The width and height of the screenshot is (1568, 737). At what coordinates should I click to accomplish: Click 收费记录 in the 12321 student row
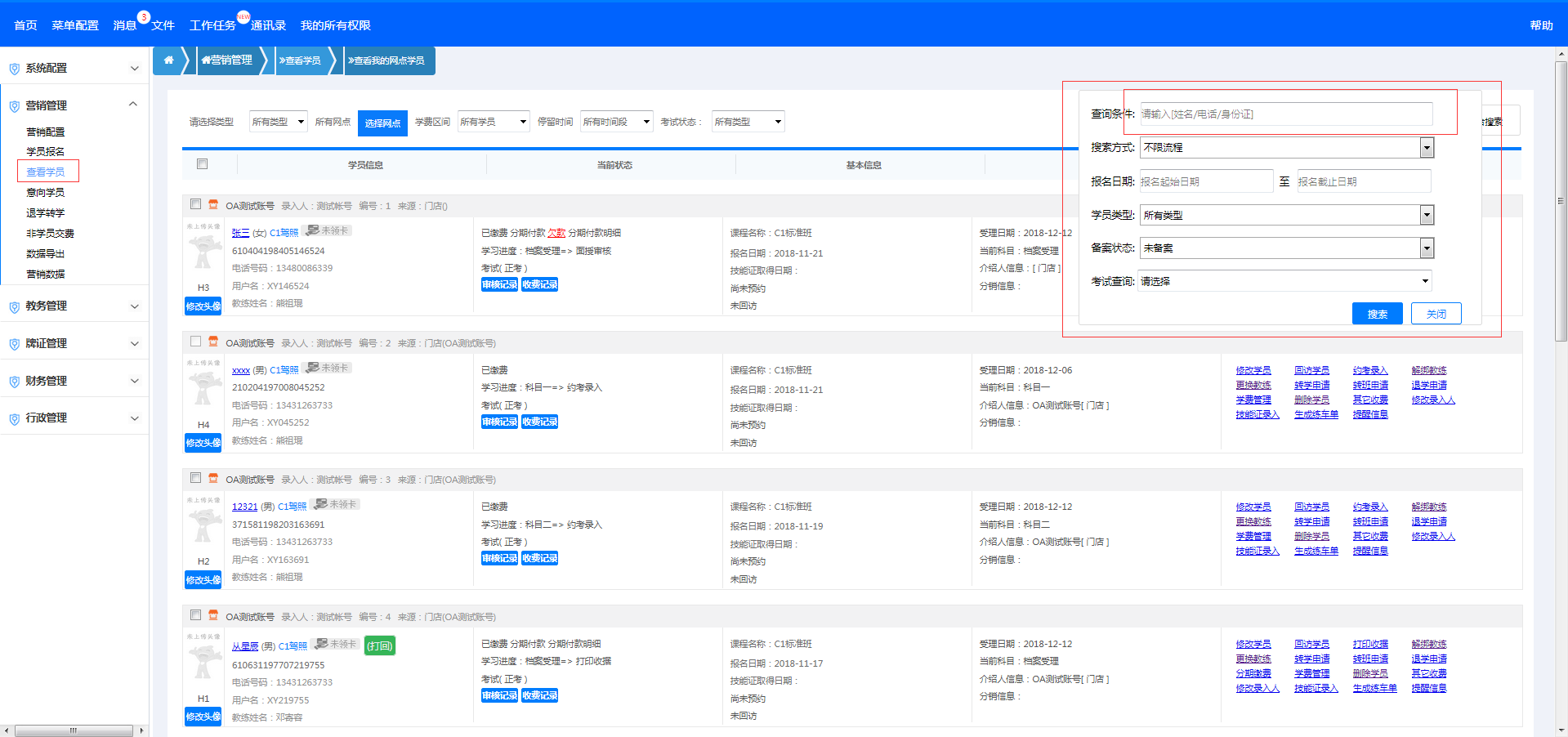click(539, 558)
